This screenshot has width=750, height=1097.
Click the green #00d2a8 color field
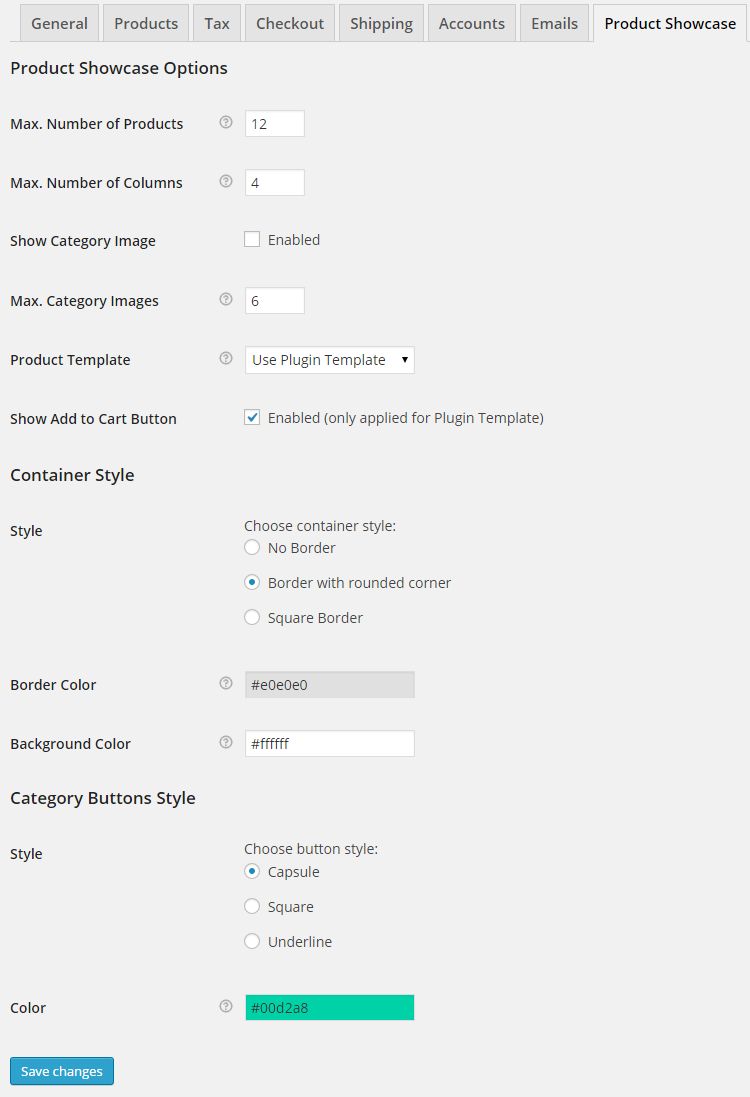click(329, 1008)
